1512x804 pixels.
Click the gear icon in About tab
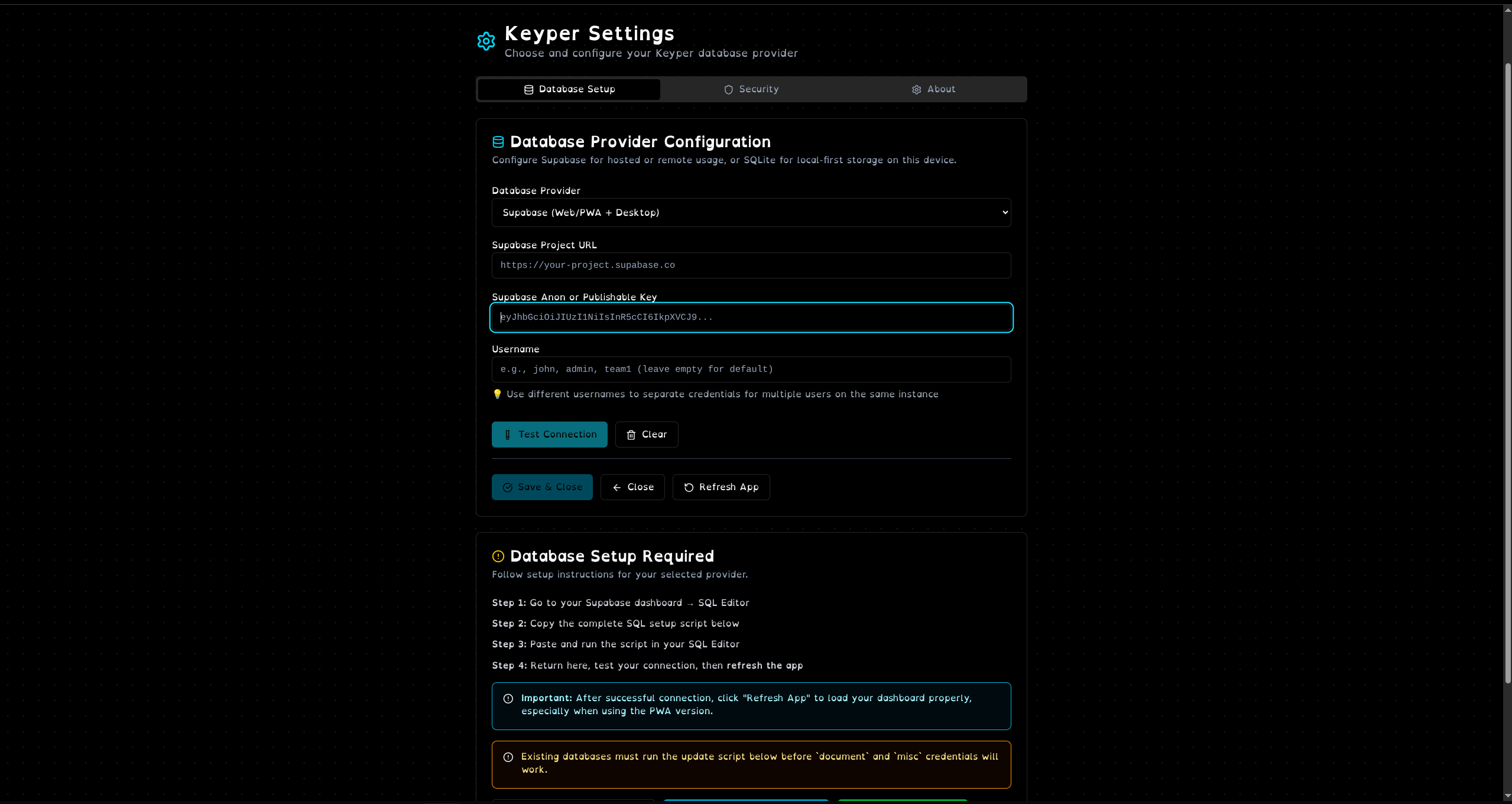pyautogui.click(x=916, y=89)
